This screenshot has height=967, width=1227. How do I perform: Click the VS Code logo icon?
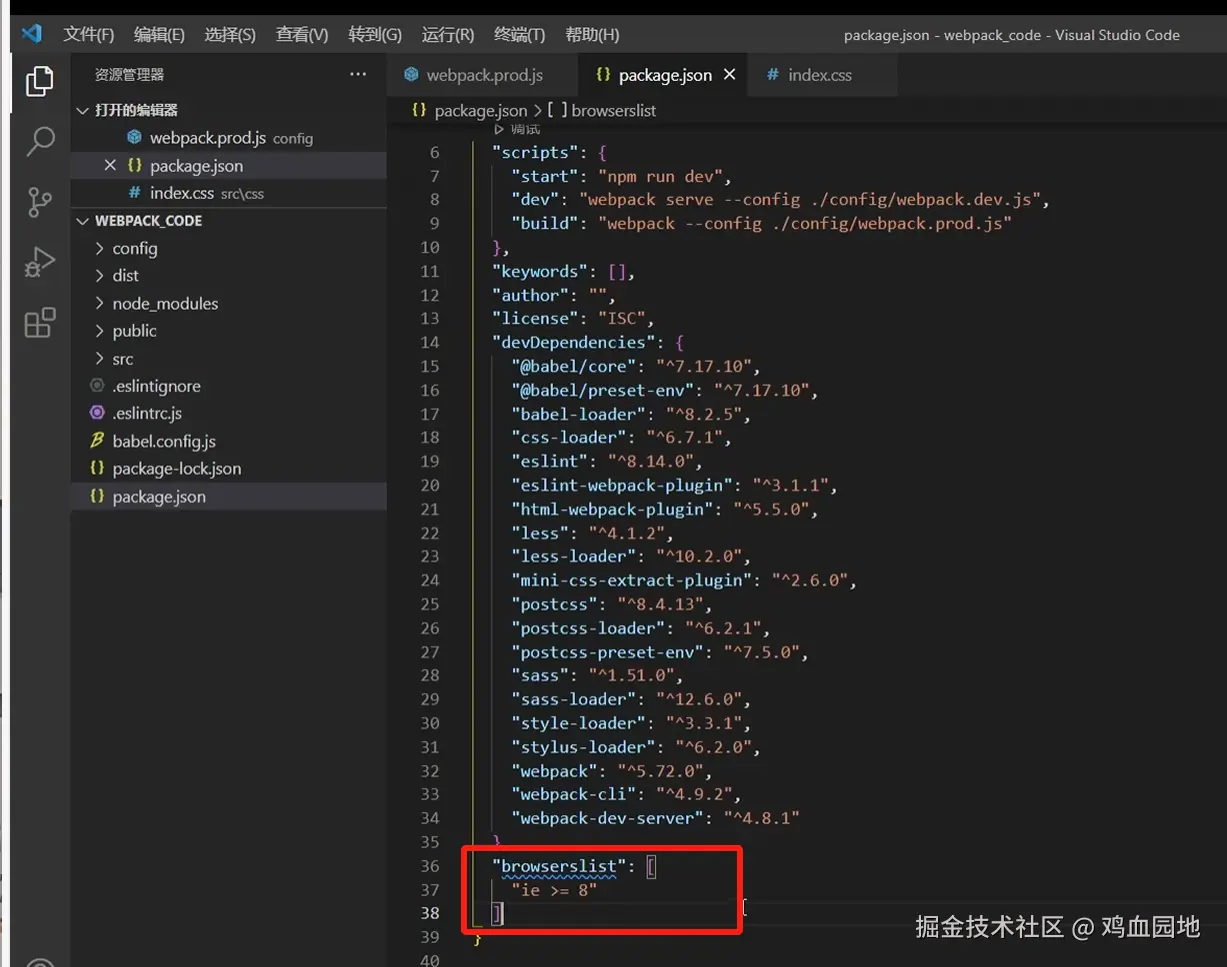point(32,33)
